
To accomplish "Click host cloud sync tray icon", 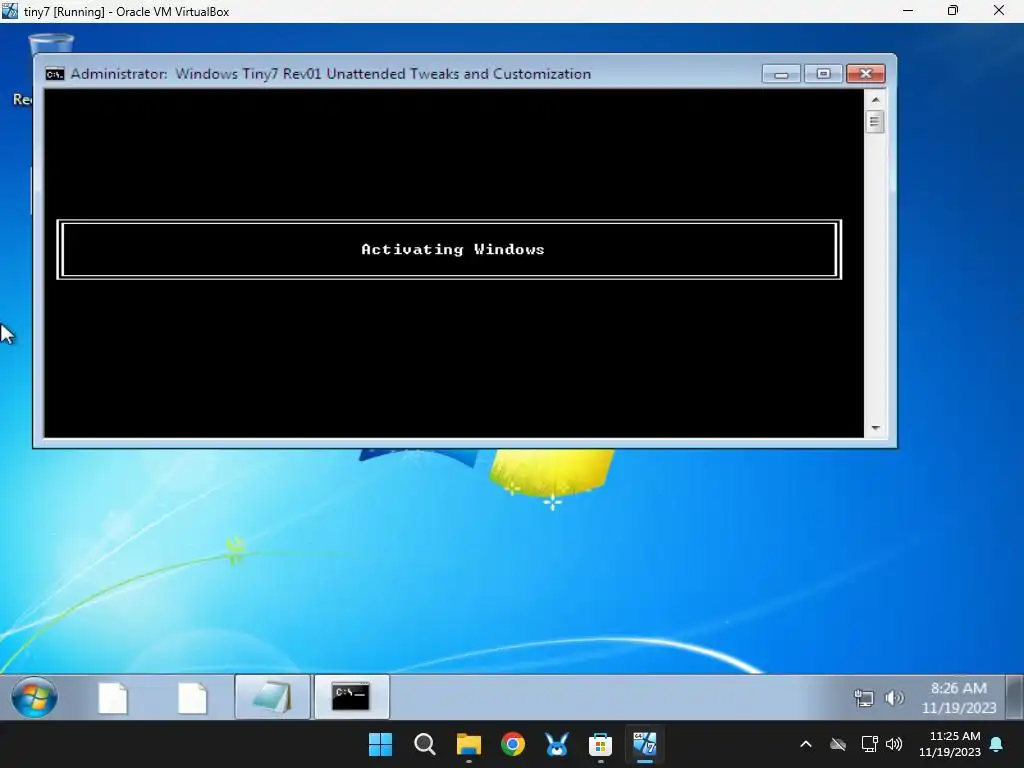I will (838, 744).
